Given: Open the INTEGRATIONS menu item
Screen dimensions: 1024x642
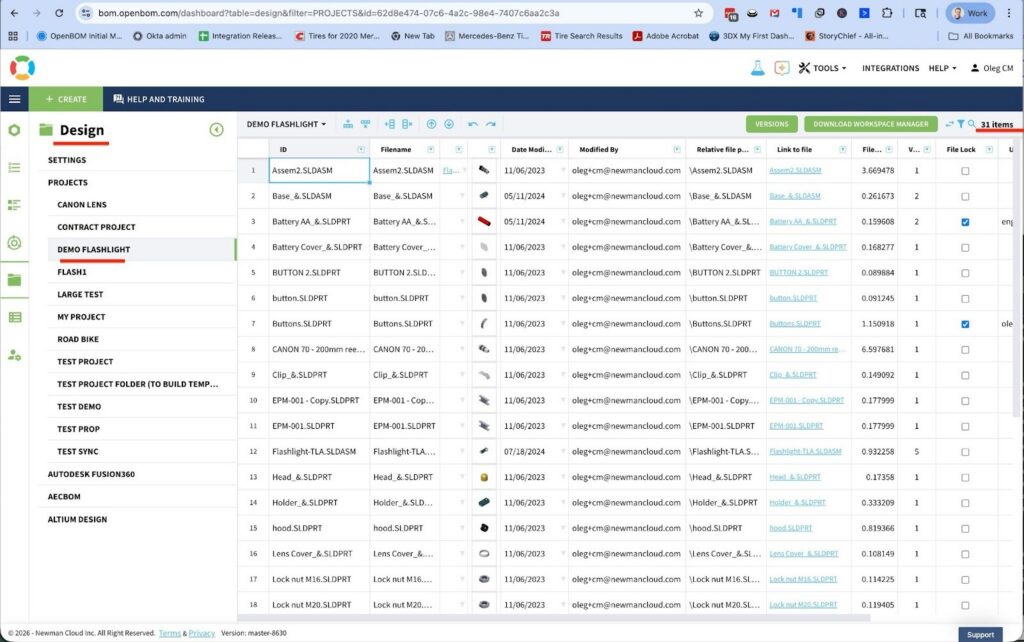Looking at the screenshot, I should [x=890, y=68].
